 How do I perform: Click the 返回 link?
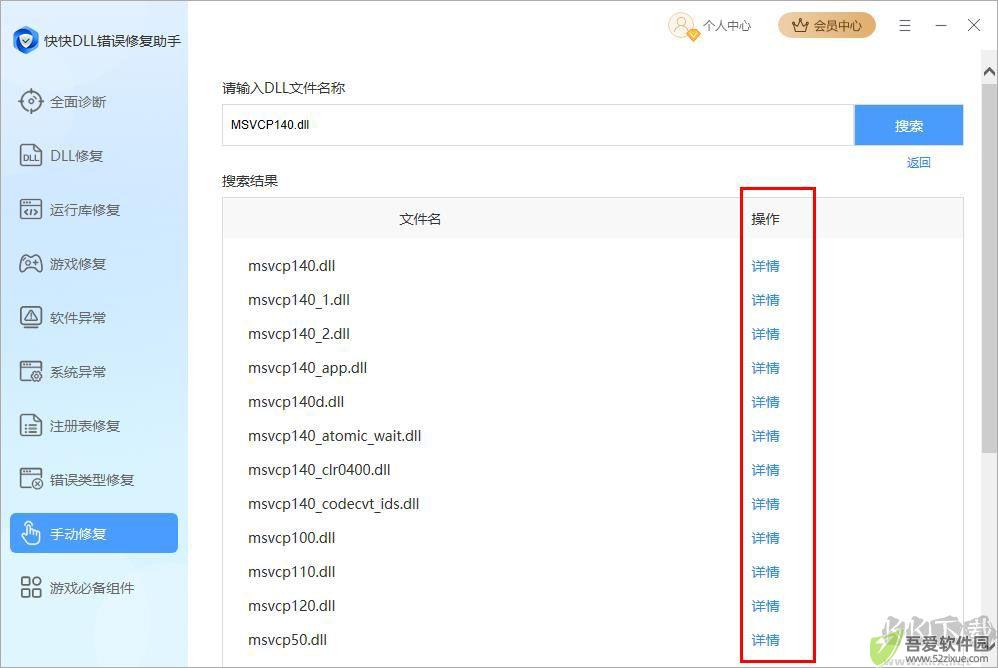coord(918,162)
